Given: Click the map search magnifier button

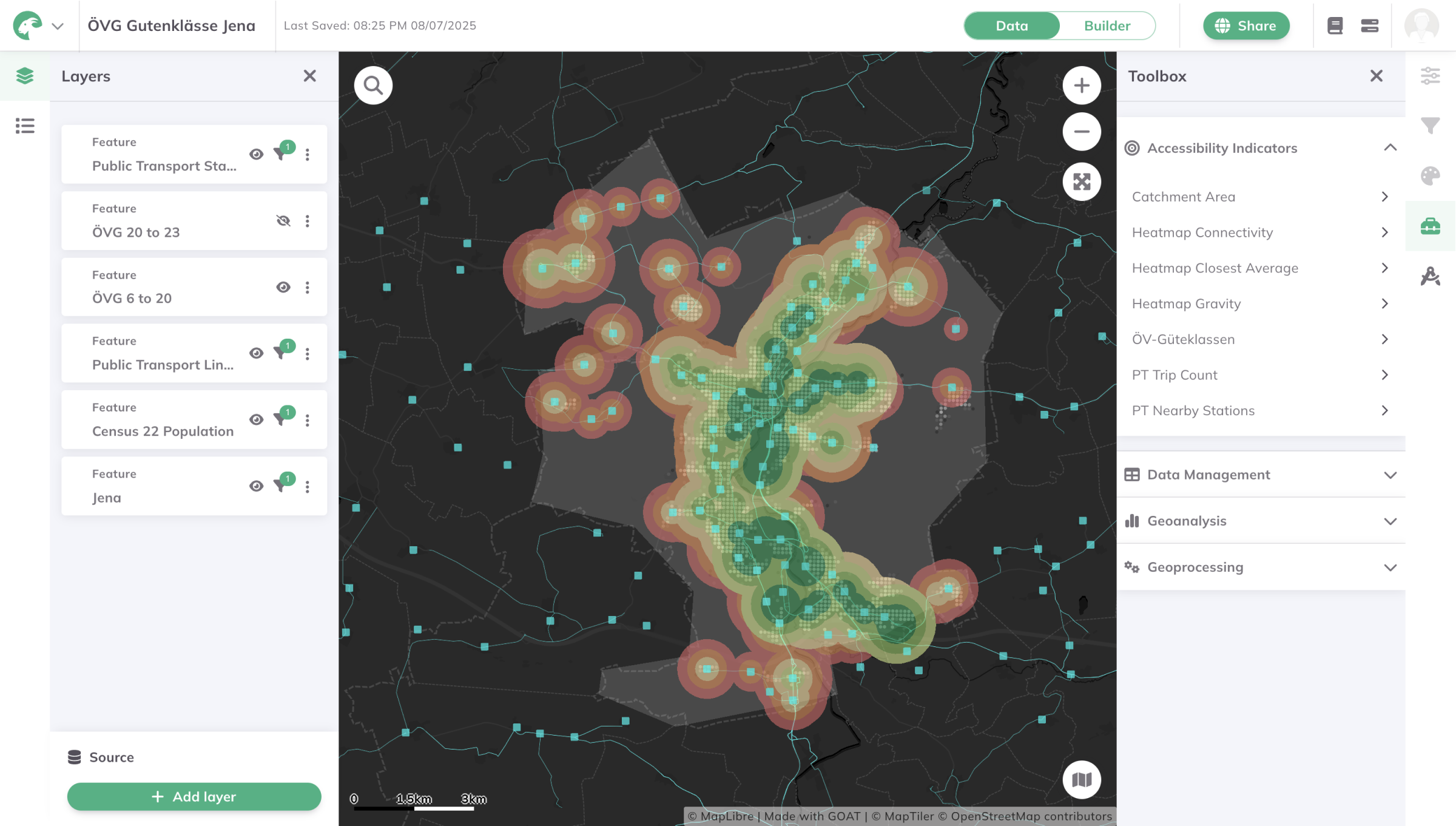Looking at the screenshot, I should click(x=373, y=86).
